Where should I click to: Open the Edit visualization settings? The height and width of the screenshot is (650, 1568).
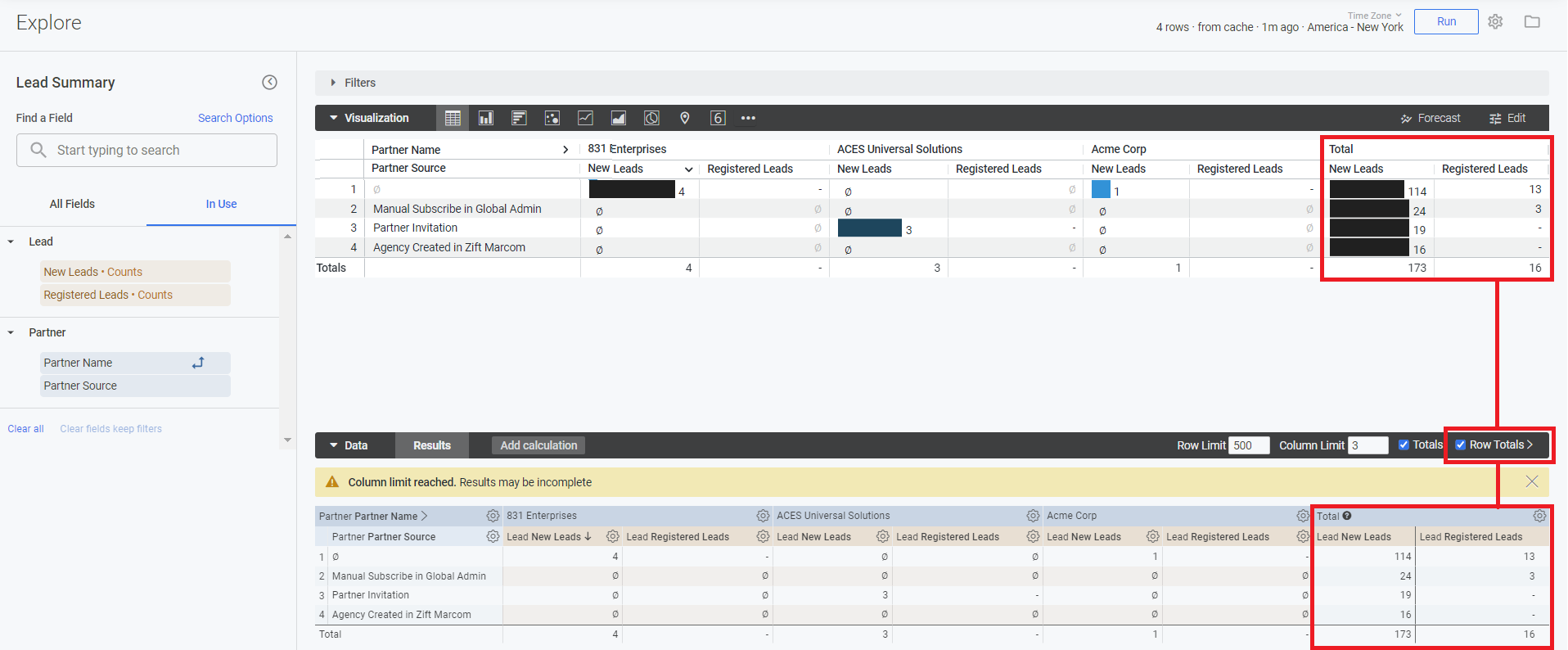[1507, 118]
